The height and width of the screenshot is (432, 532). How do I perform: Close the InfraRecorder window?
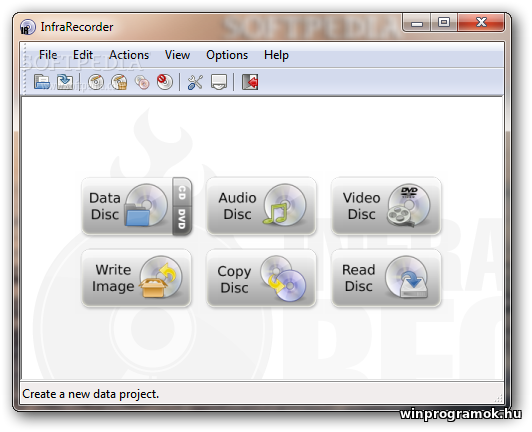[x=481, y=22]
